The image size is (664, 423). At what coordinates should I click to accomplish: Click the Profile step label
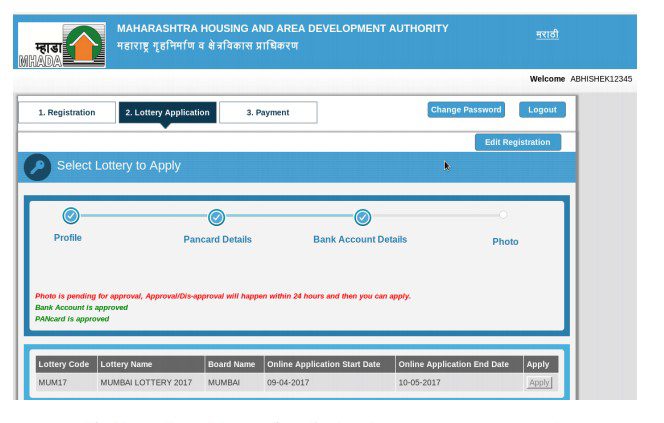pos(68,238)
